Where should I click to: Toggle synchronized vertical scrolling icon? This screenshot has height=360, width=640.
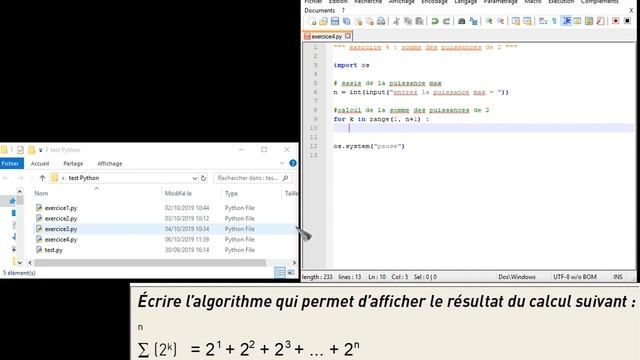[516, 21]
